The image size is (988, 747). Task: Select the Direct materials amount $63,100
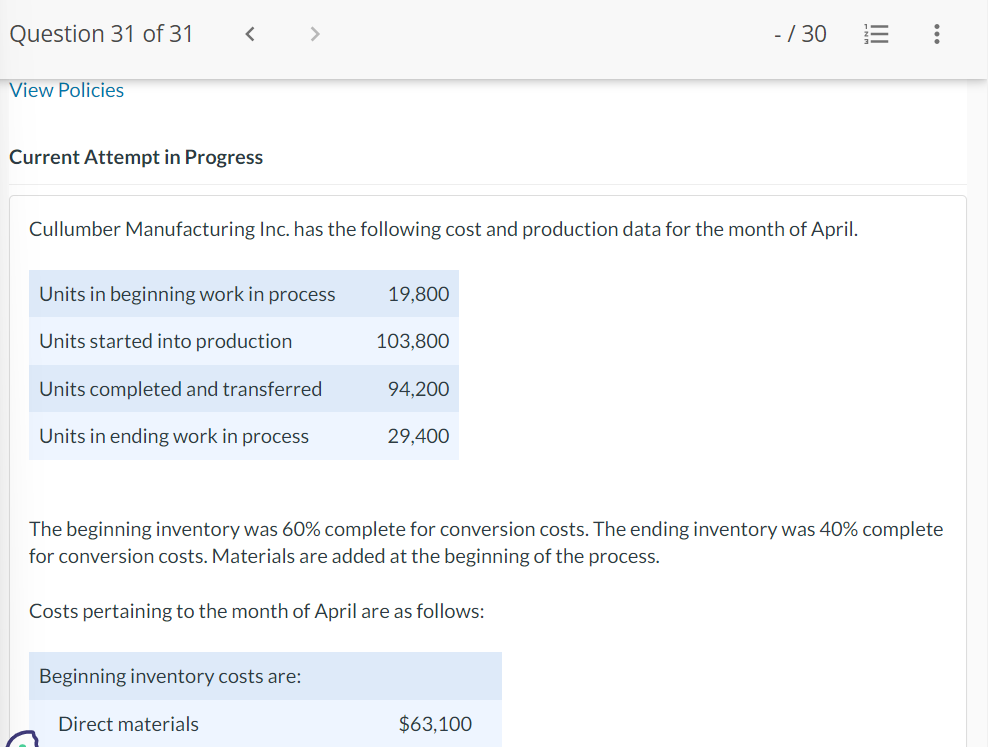coord(435,724)
